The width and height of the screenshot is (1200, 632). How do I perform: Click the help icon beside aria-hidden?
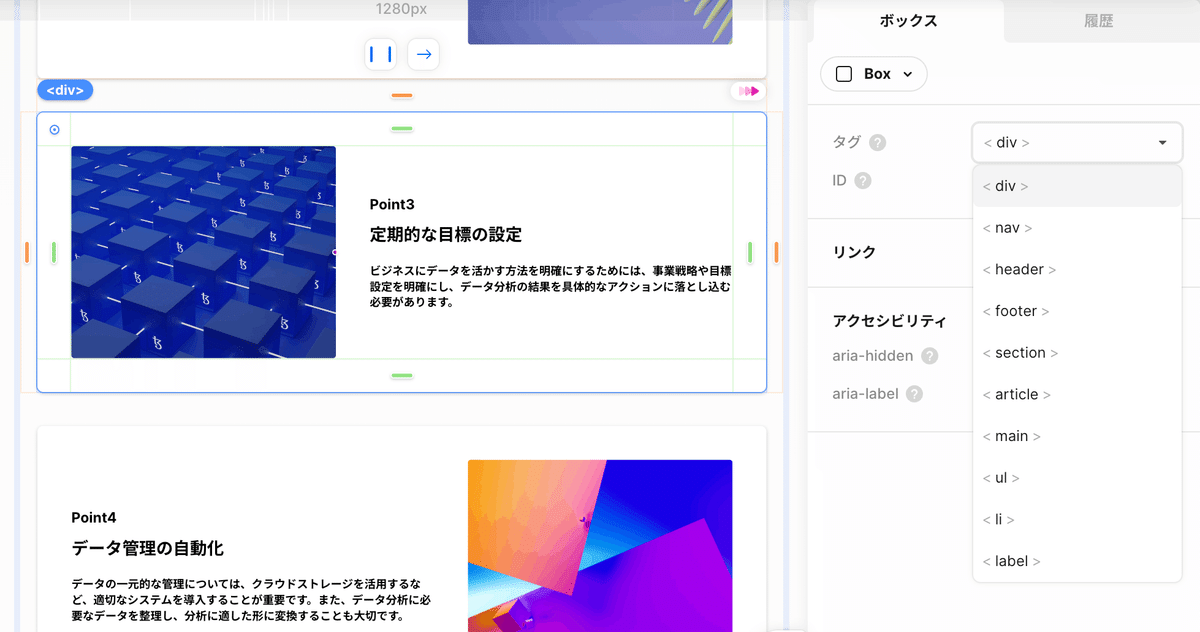tap(930, 356)
